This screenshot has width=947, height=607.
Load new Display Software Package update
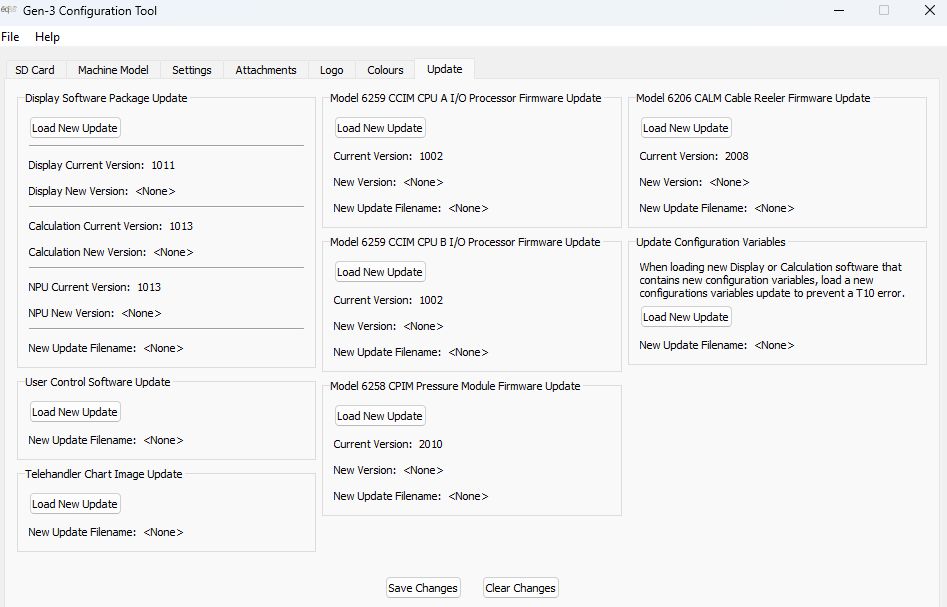point(75,128)
